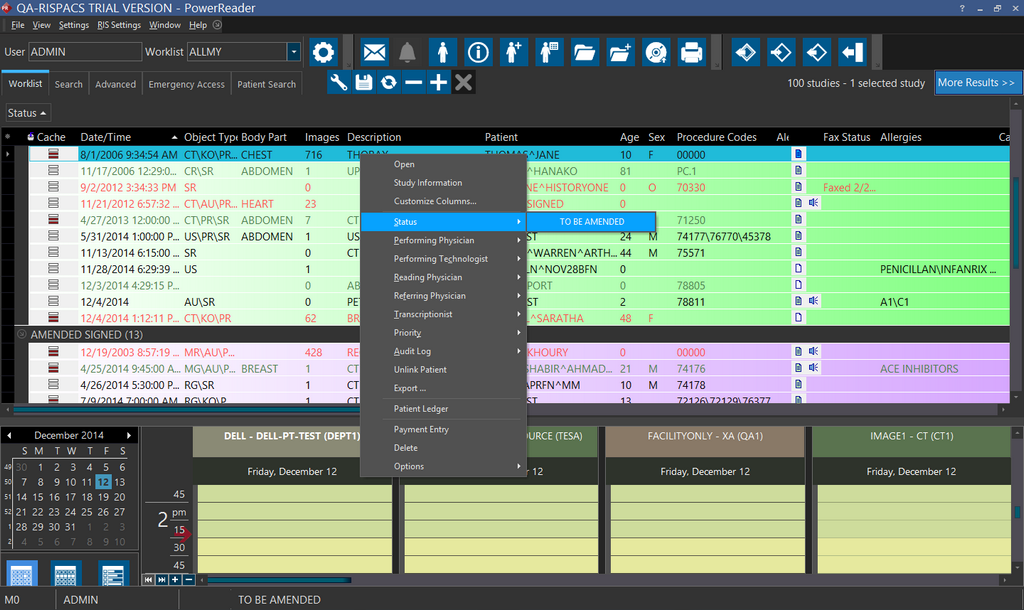Click the CD/disc burn icon
Image resolution: width=1024 pixels, height=610 pixels.
655,51
